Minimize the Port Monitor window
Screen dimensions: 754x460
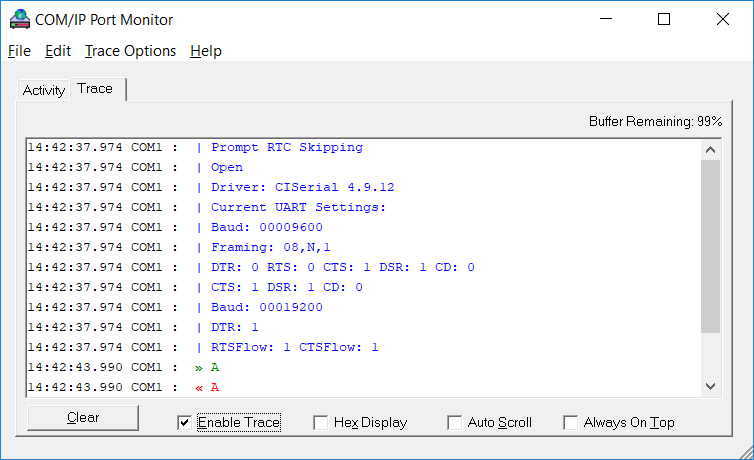(x=606, y=19)
